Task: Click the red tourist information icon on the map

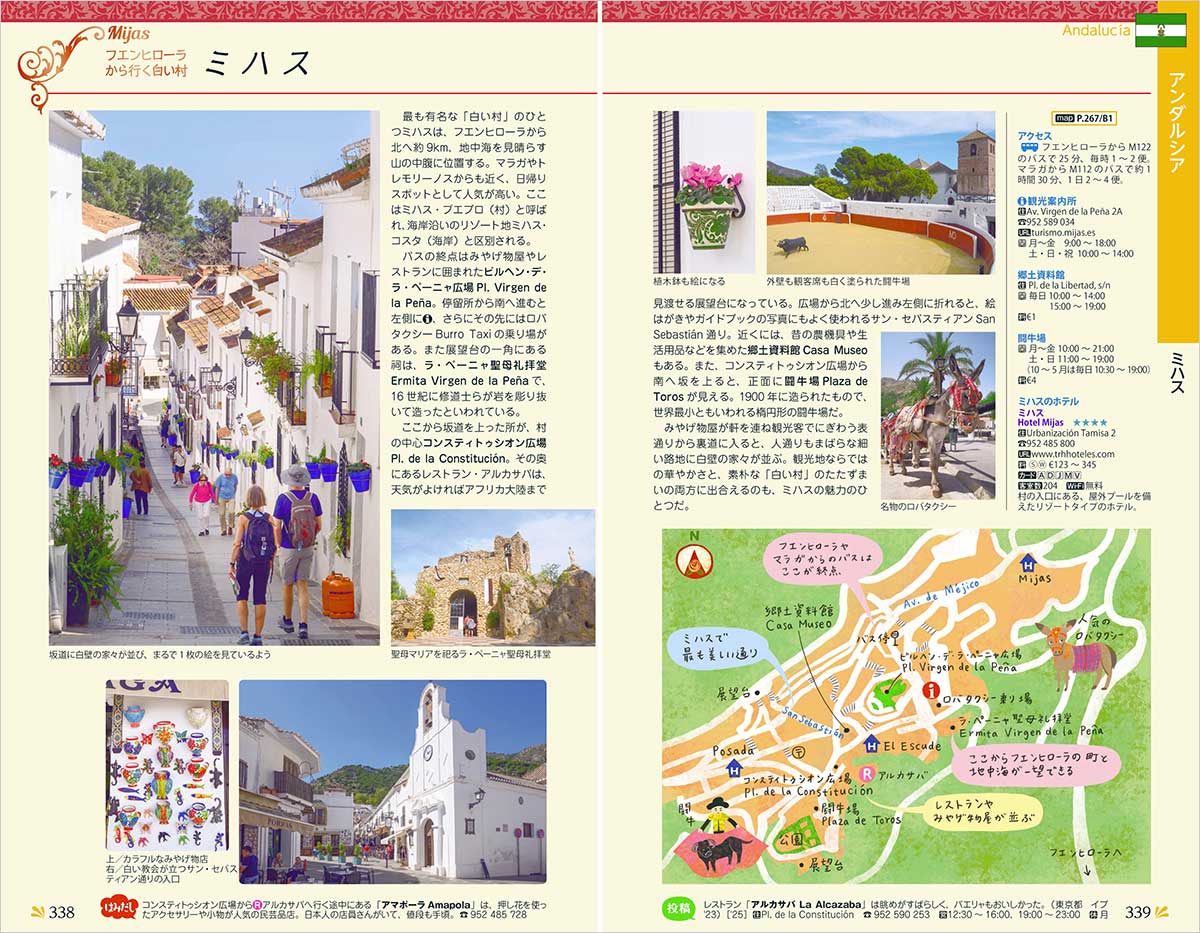Action: pos(932,690)
